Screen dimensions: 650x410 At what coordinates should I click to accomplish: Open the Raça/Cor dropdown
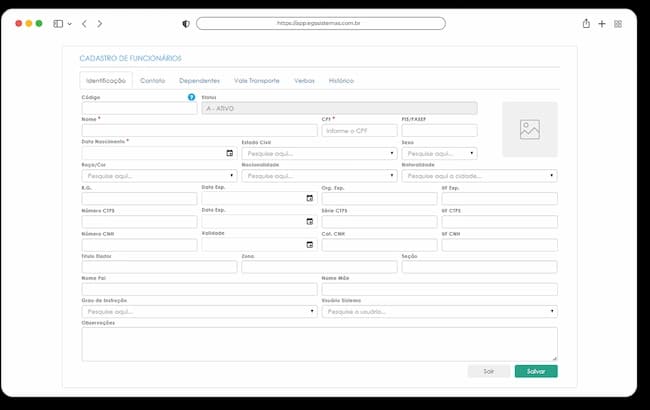coord(159,176)
